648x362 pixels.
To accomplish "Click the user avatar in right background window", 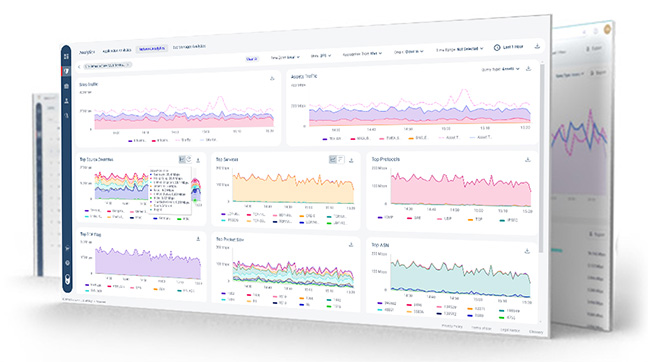I will 607,29.
